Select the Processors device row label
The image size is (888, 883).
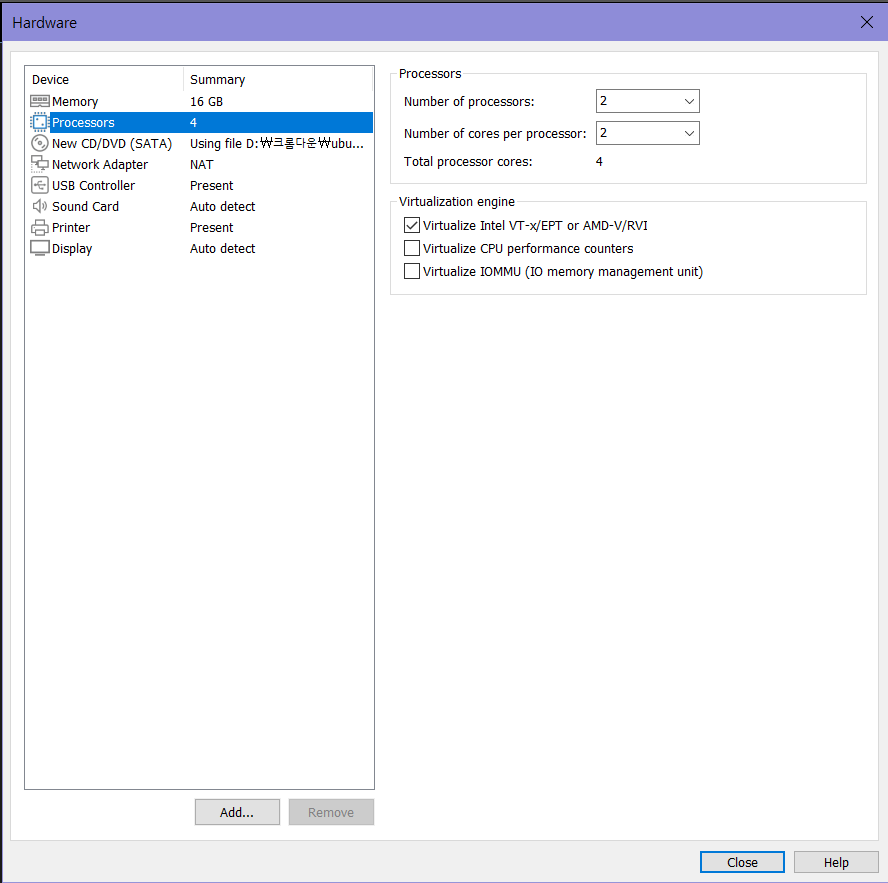(83, 122)
